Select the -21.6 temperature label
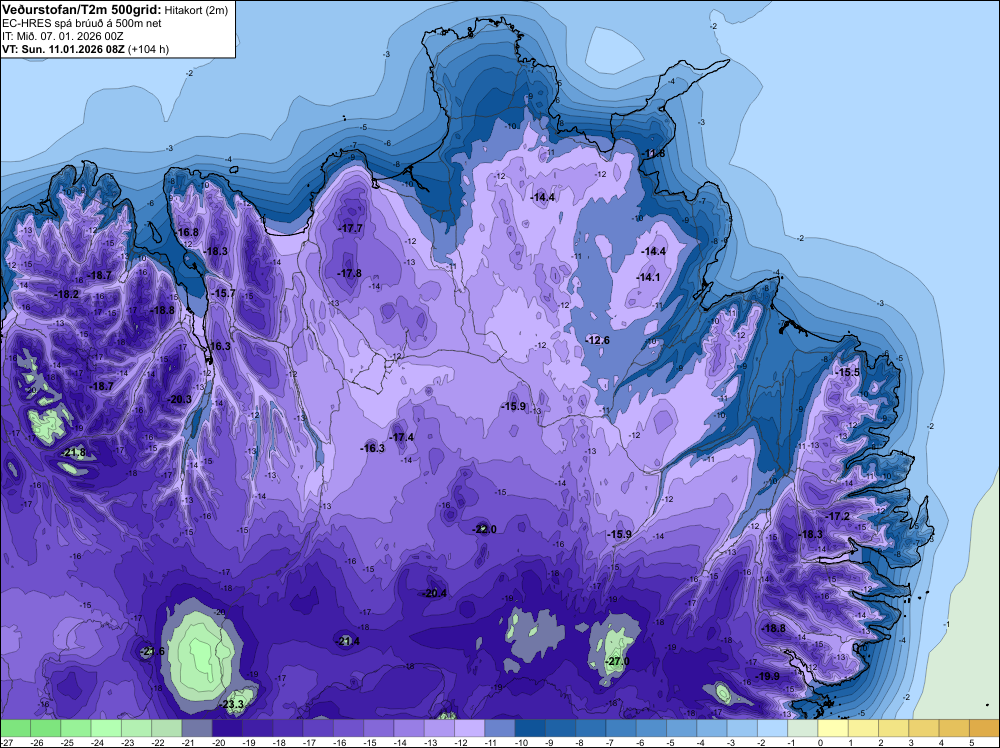Screen dimensions: 1000x748 click(x=153, y=651)
